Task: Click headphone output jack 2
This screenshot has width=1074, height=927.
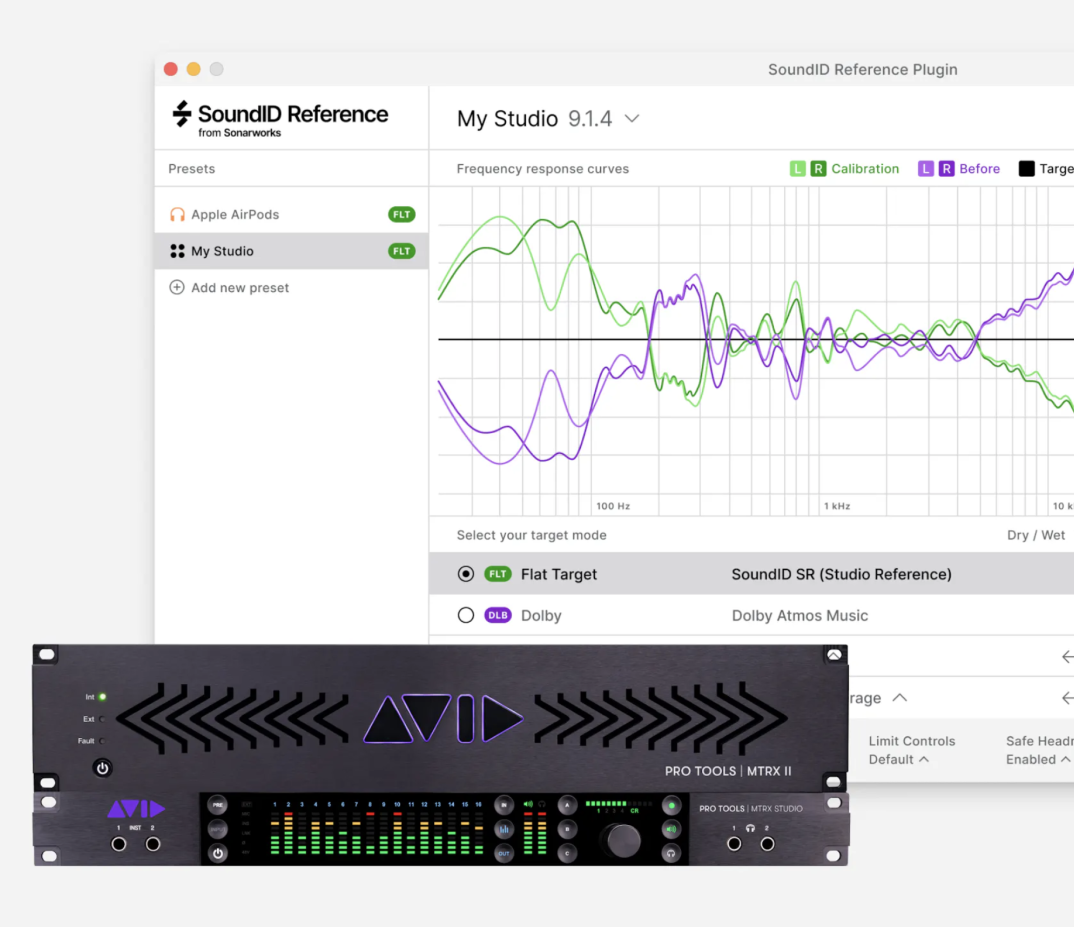Action: (767, 844)
